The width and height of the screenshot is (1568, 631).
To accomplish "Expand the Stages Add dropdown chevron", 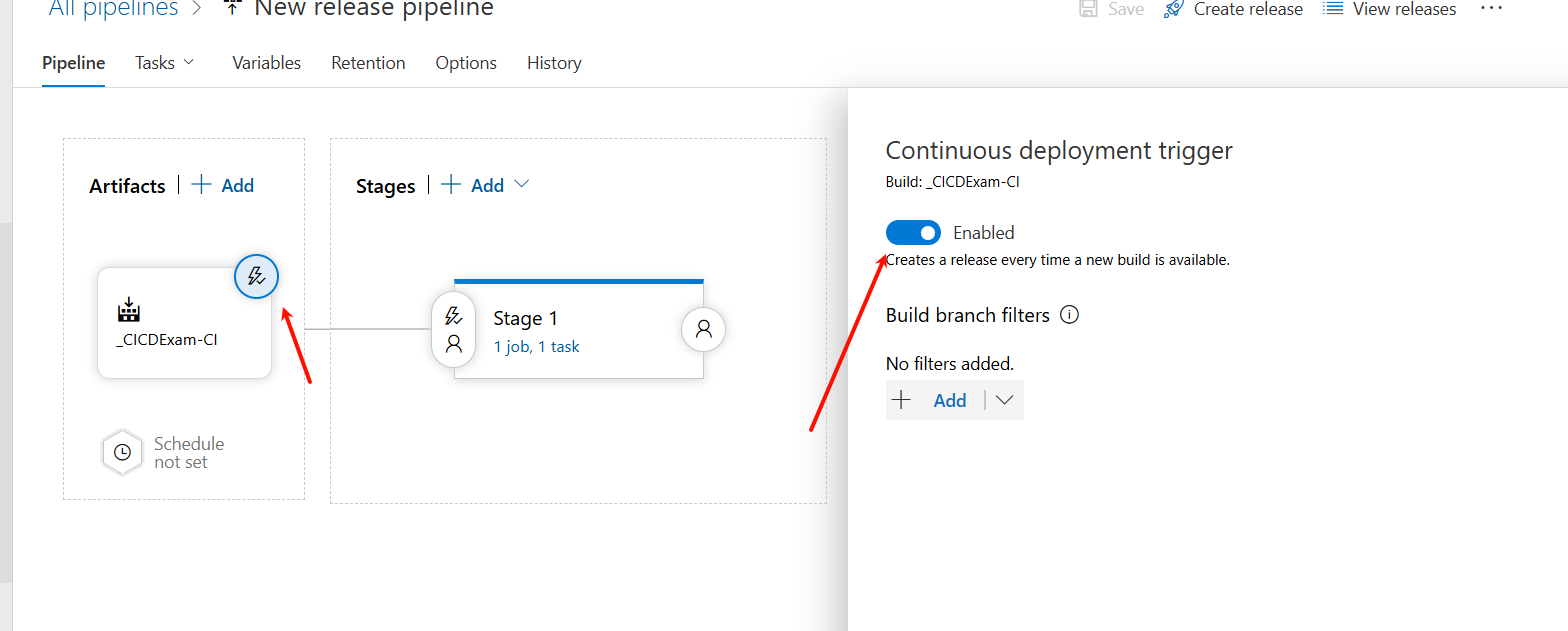I will (x=521, y=185).
